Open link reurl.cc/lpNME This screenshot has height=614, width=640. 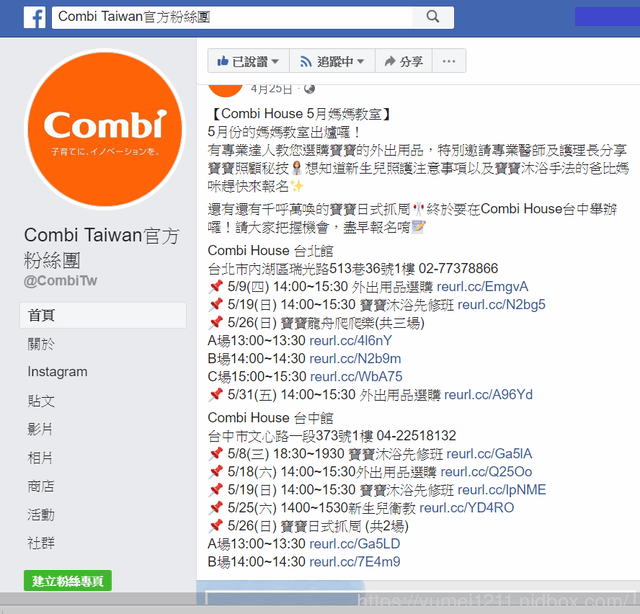tap(502, 490)
